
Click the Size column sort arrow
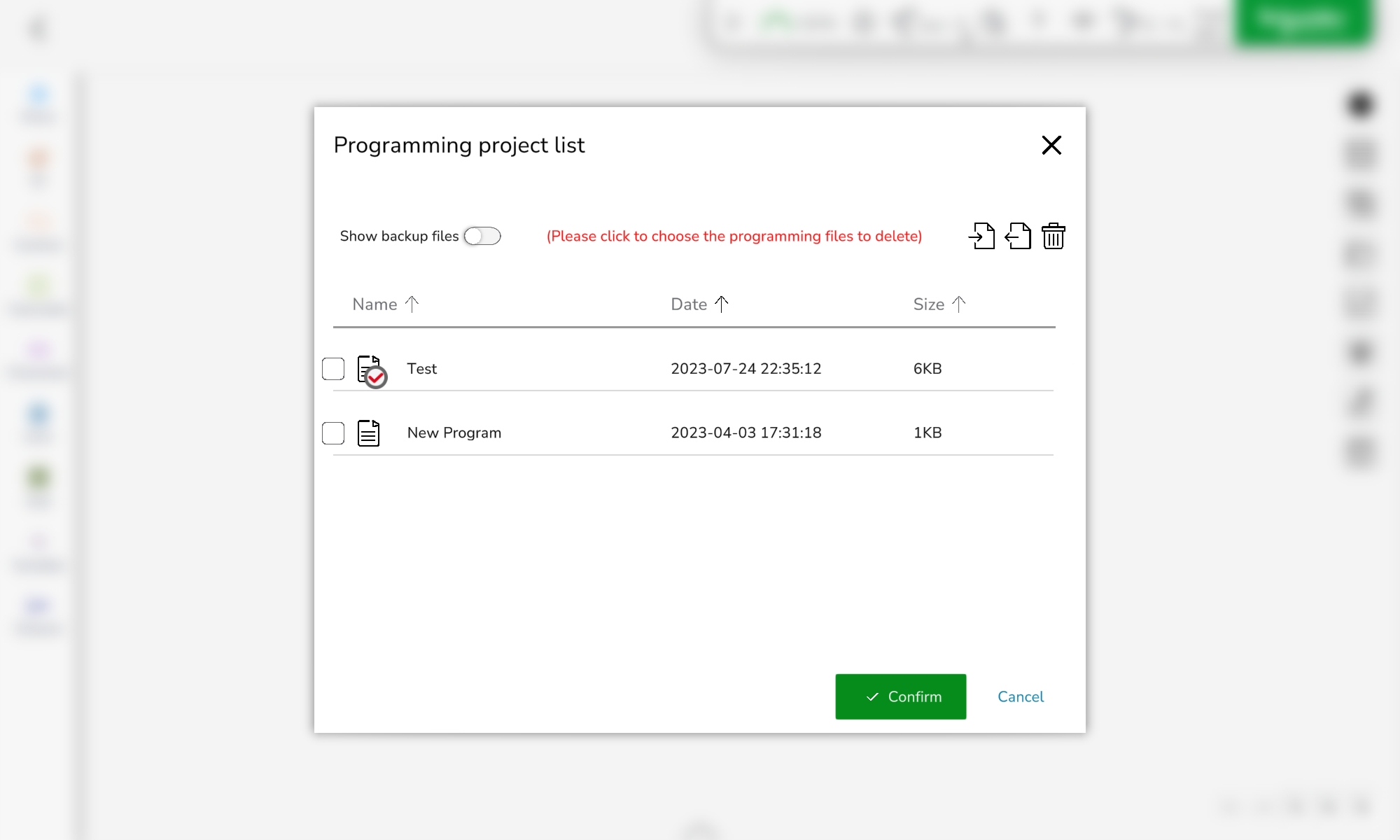958,304
